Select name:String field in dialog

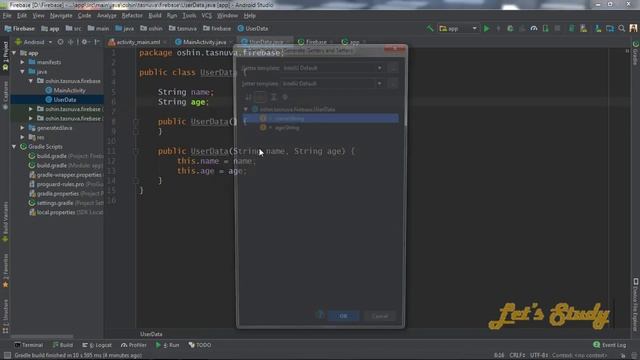(x=320, y=119)
